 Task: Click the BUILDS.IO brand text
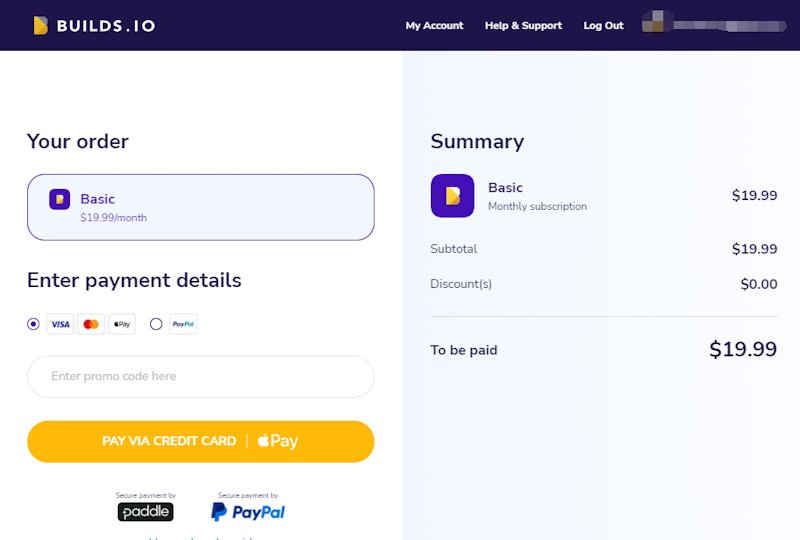106,26
